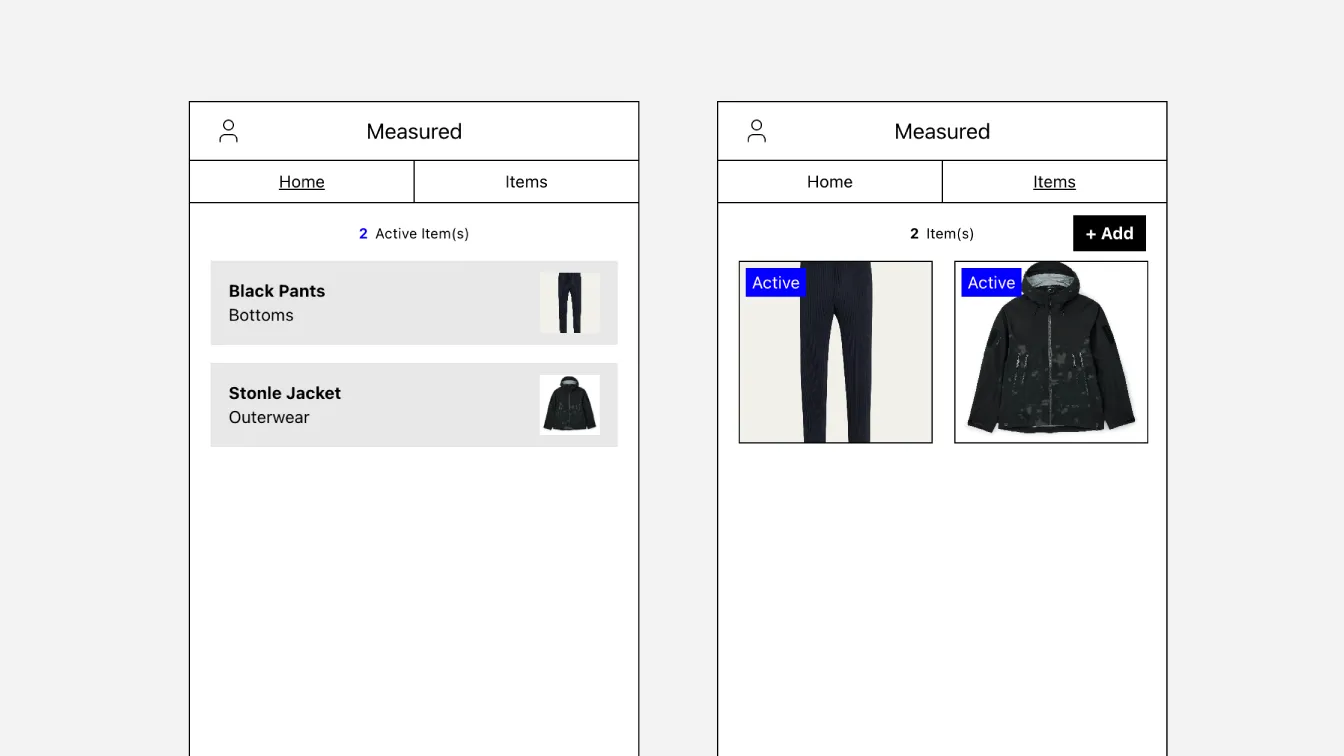
Task: Click the Measured title on the Home screen
Action: tap(414, 131)
